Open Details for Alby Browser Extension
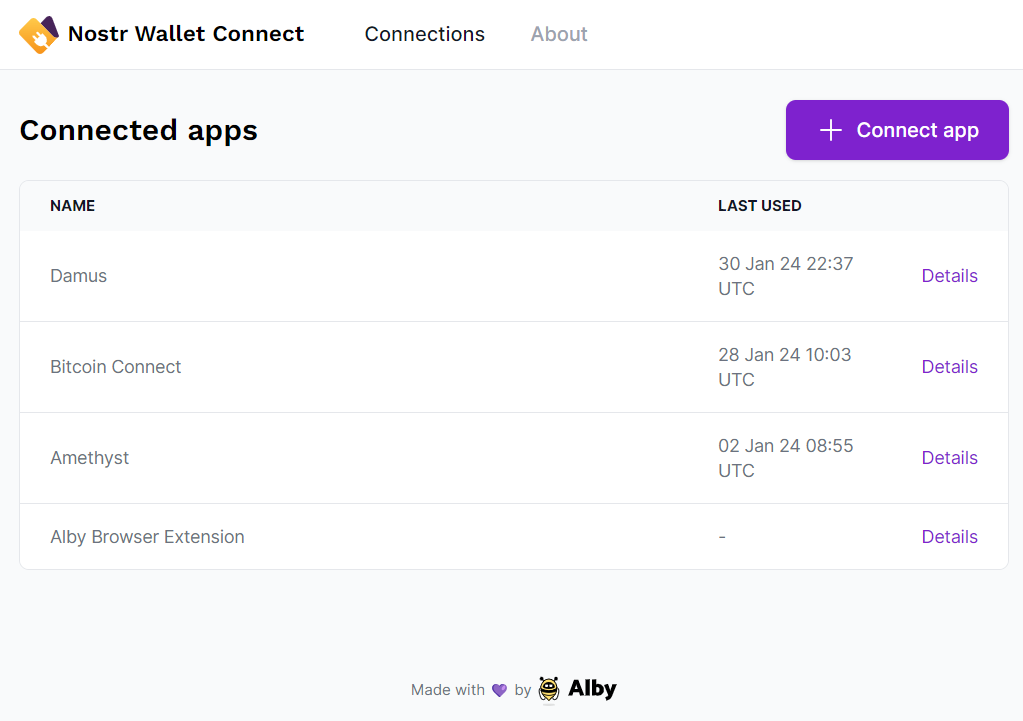1023x721 pixels. pyautogui.click(x=949, y=537)
